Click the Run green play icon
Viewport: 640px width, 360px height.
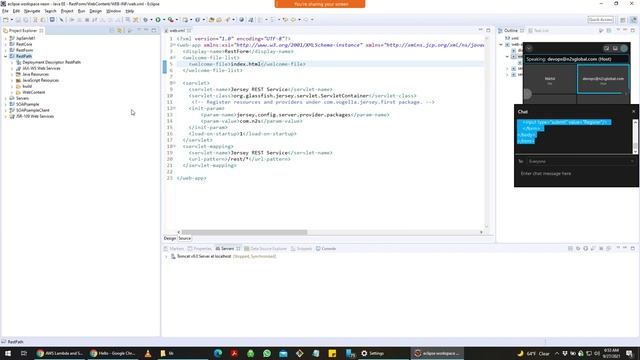(158, 20)
